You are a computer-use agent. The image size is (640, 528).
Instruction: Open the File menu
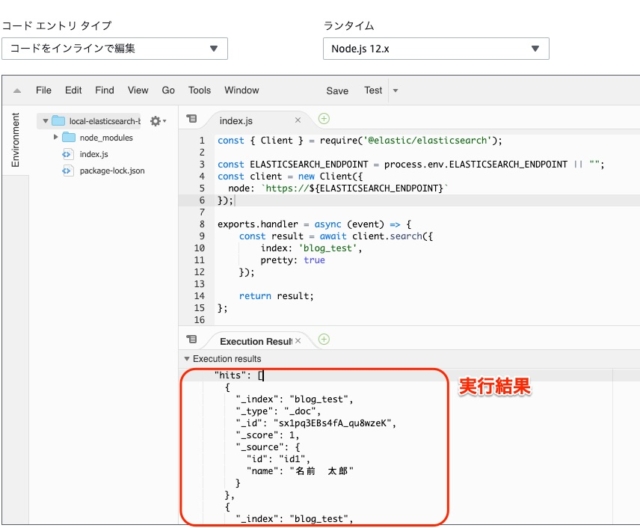pos(43,90)
